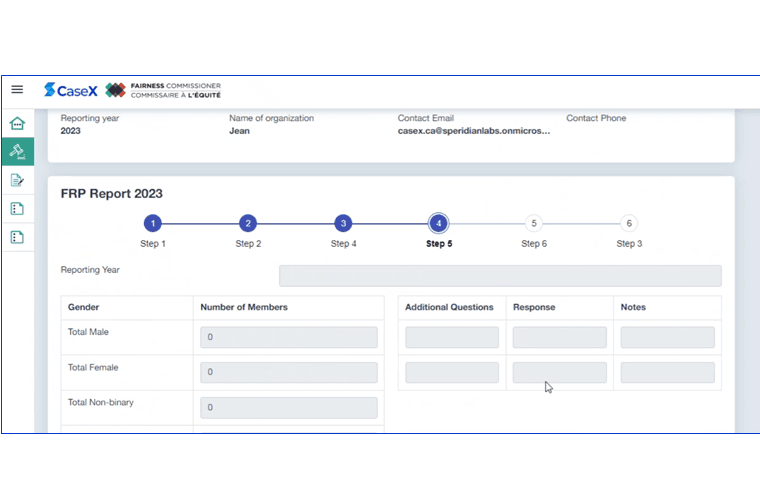Image resolution: width=760 pixels, height=503 pixels.
Task: Advance to step circle 5
Action: coord(533,223)
